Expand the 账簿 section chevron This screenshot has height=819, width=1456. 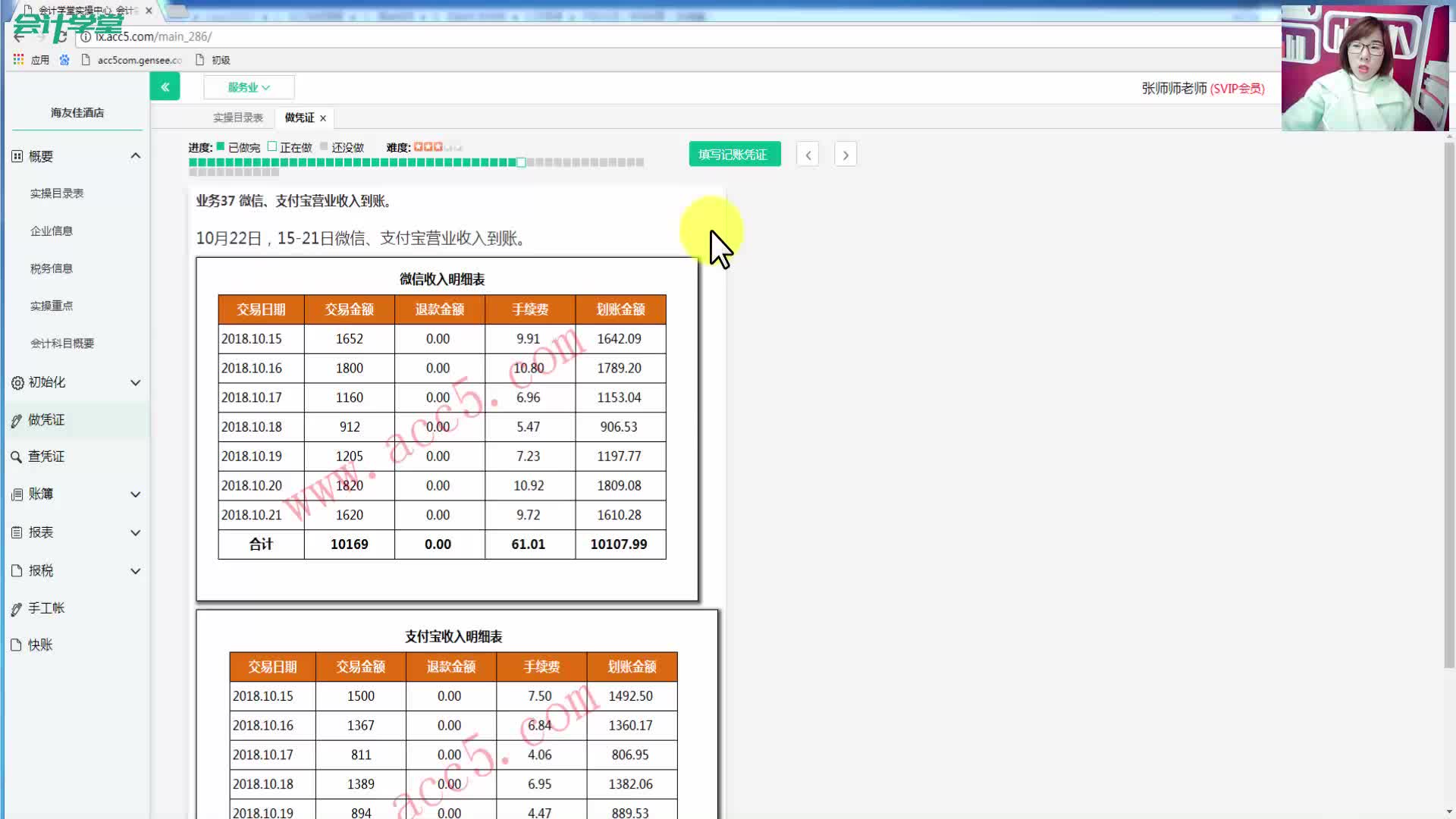[136, 494]
